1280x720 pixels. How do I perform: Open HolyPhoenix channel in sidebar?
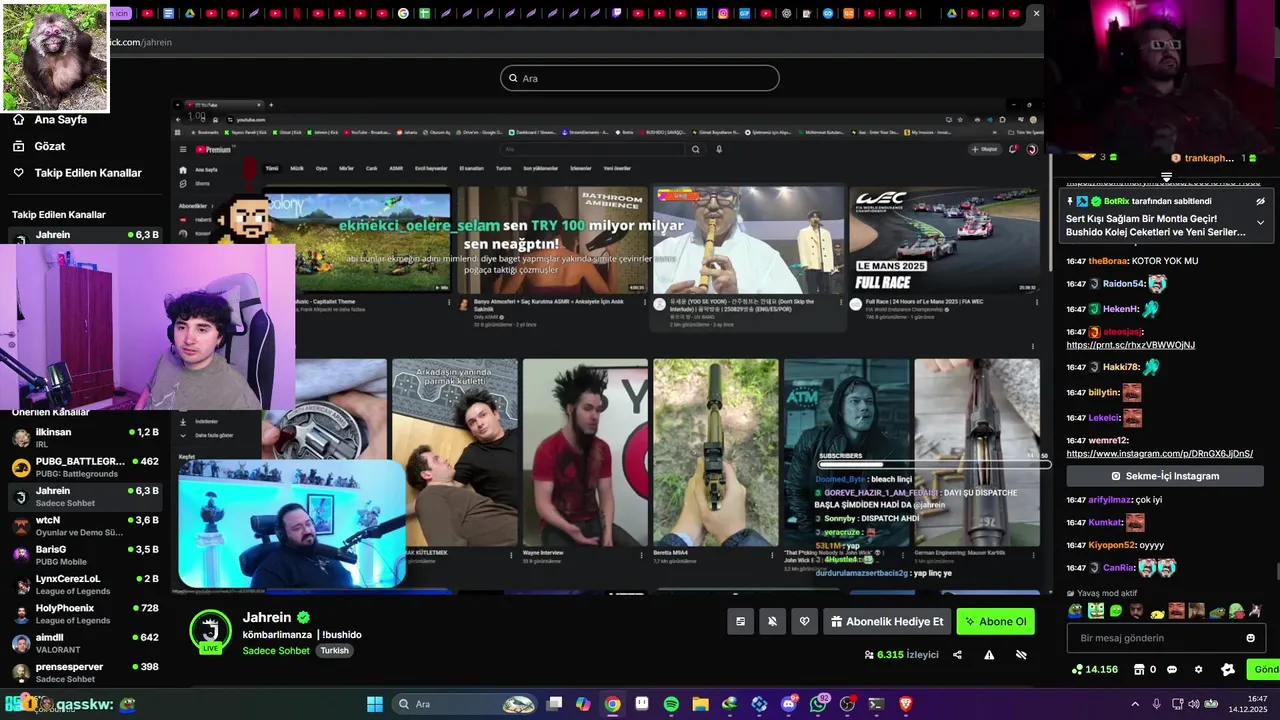(85, 614)
